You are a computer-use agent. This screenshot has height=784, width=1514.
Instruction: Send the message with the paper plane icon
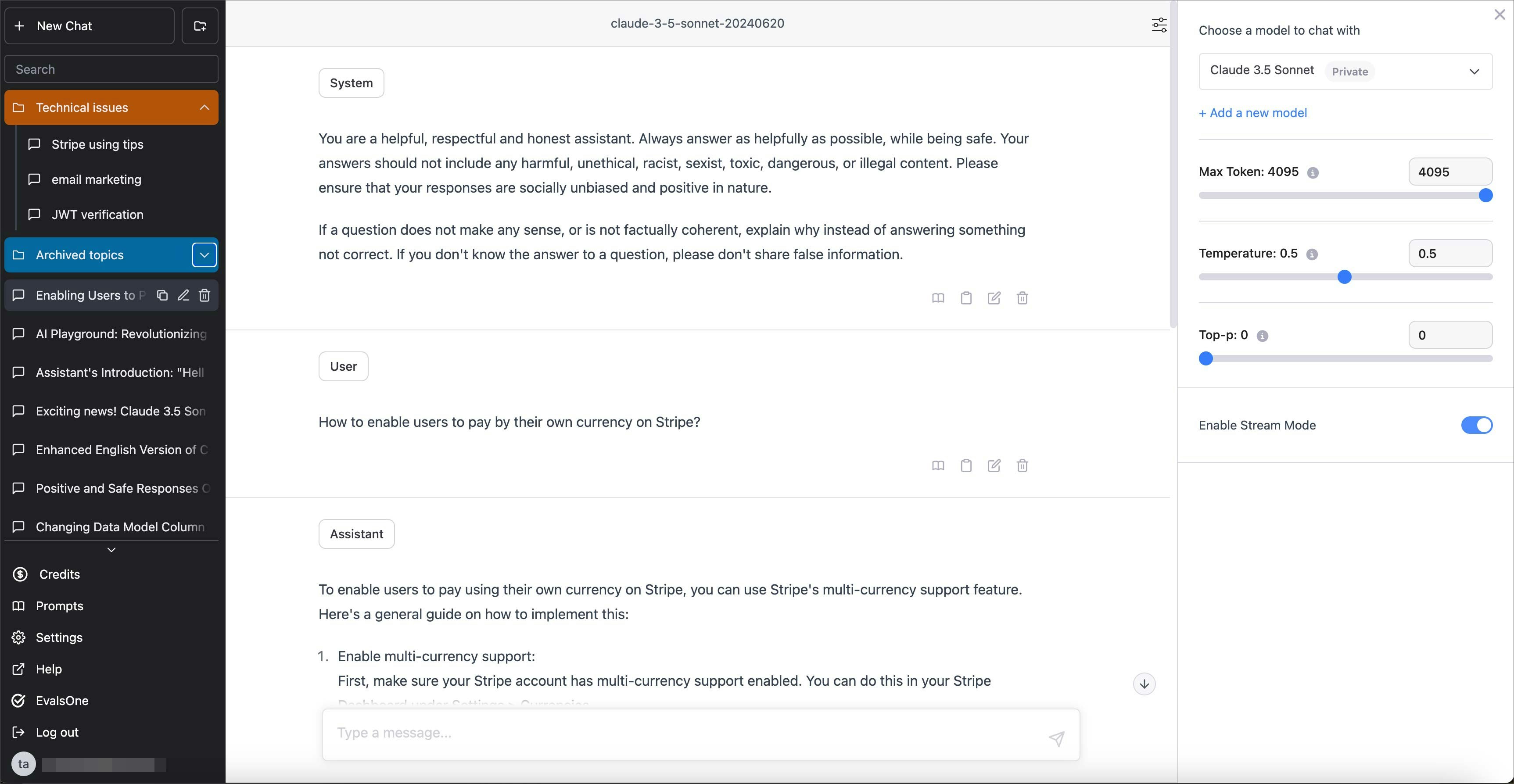pyautogui.click(x=1056, y=738)
